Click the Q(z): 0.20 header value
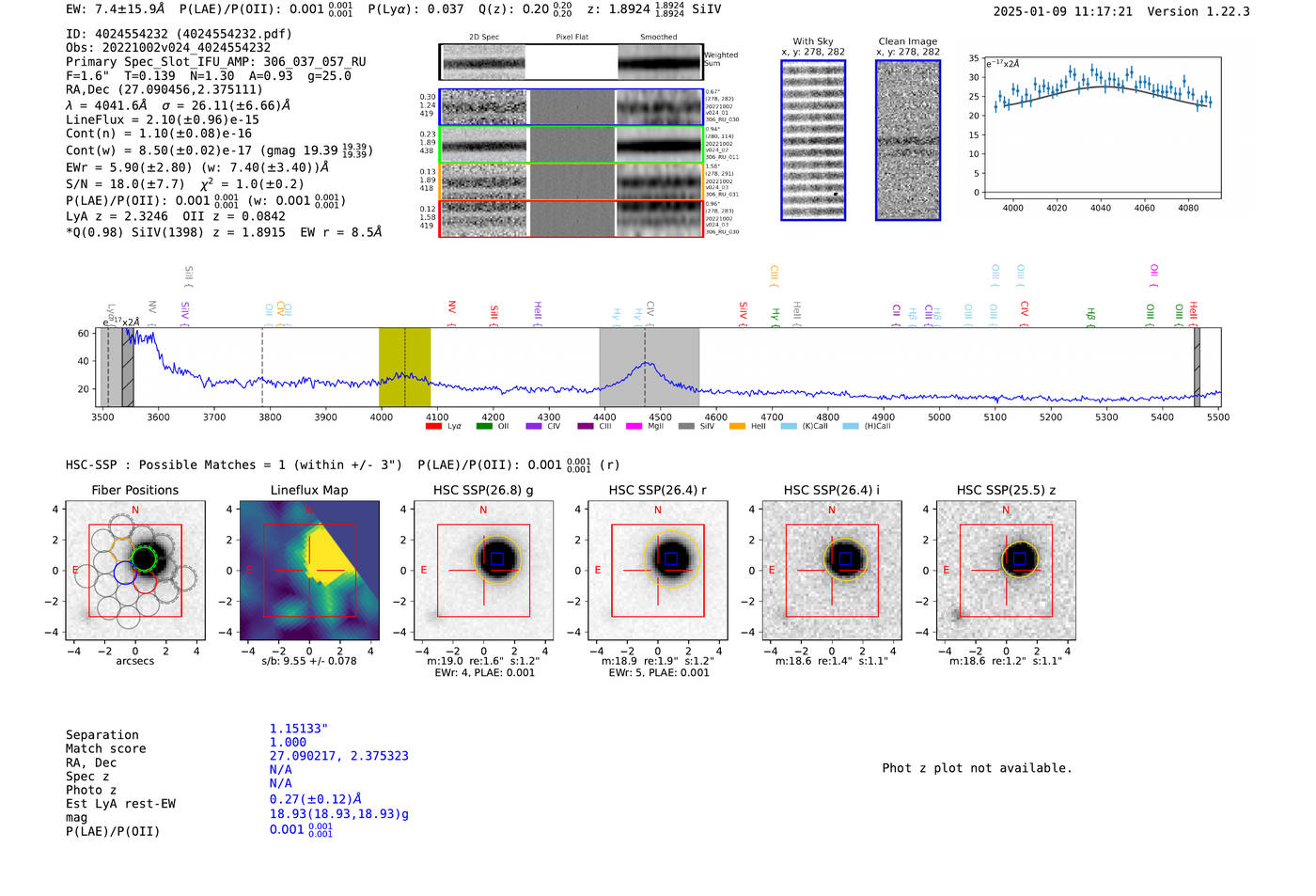 525,9
